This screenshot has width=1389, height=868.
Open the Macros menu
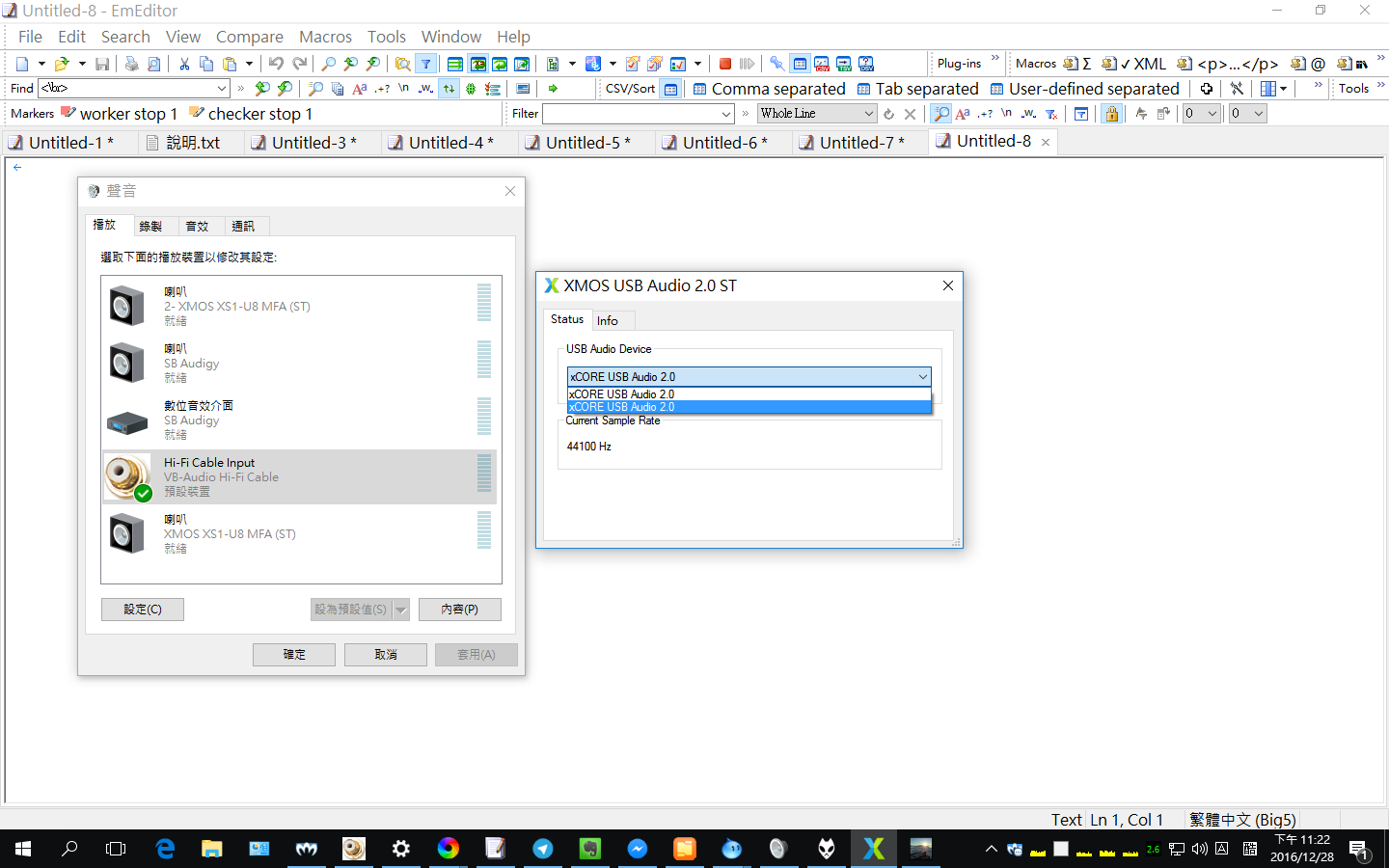coord(325,37)
